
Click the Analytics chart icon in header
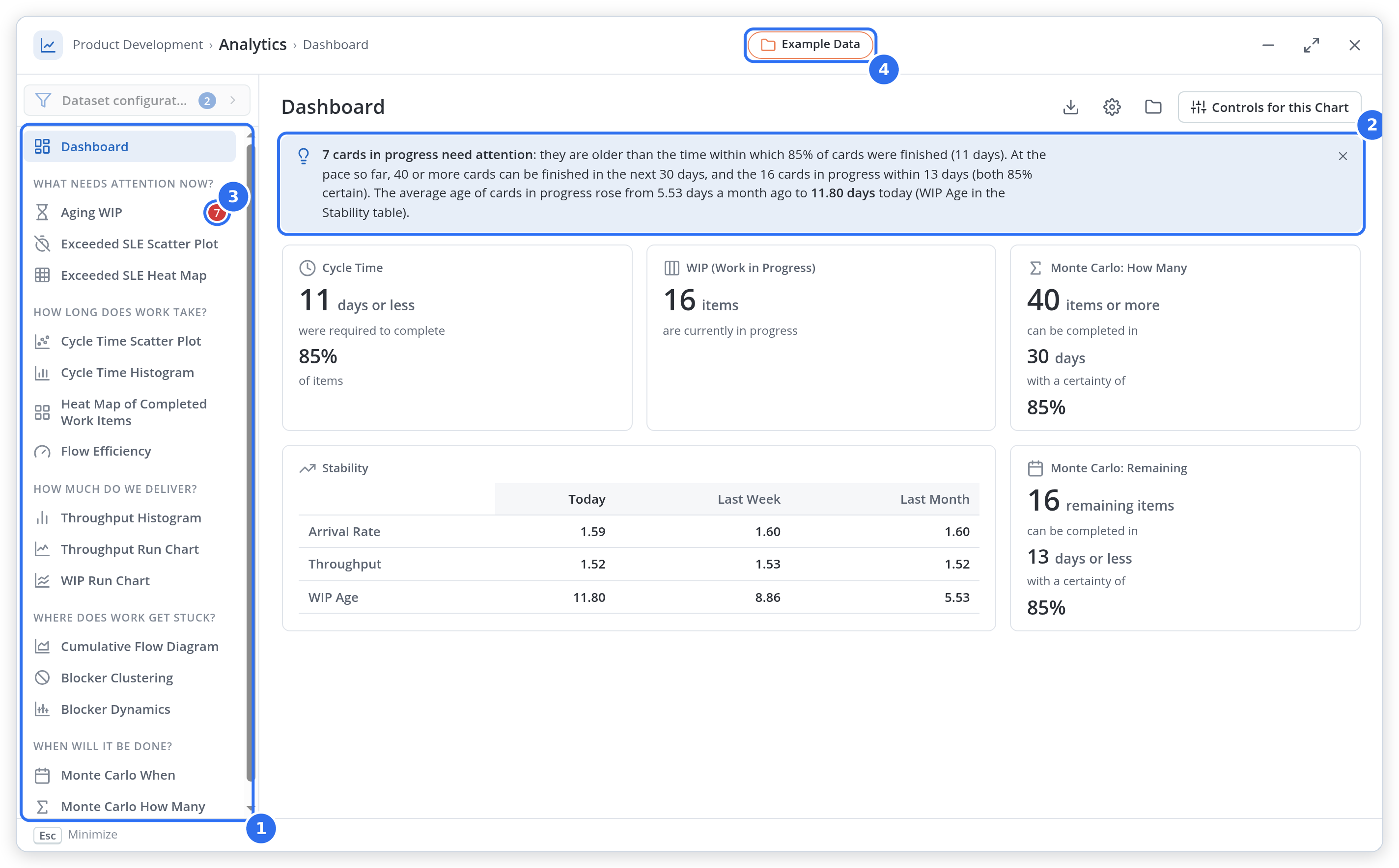[48, 45]
